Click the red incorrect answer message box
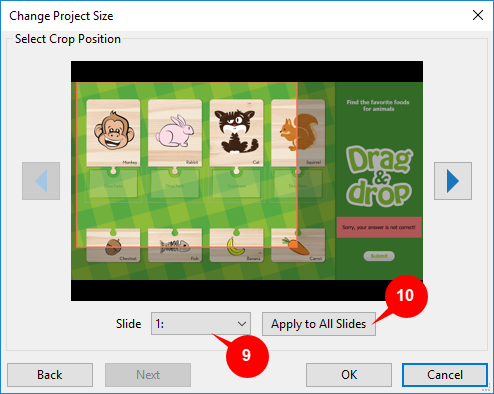The height and width of the screenshot is (394, 494). pyautogui.click(x=379, y=227)
